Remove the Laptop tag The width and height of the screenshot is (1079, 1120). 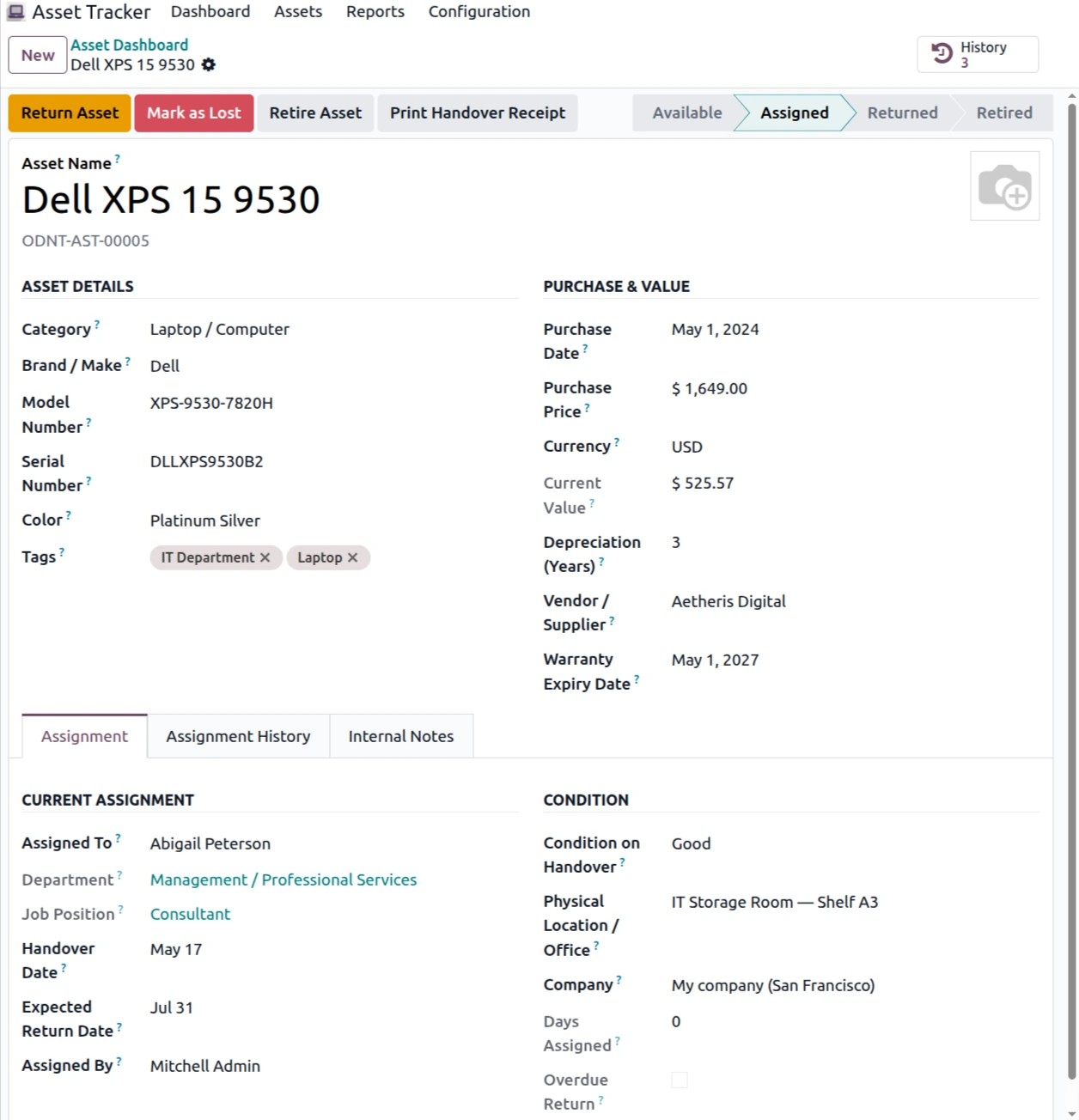pyautogui.click(x=352, y=557)
